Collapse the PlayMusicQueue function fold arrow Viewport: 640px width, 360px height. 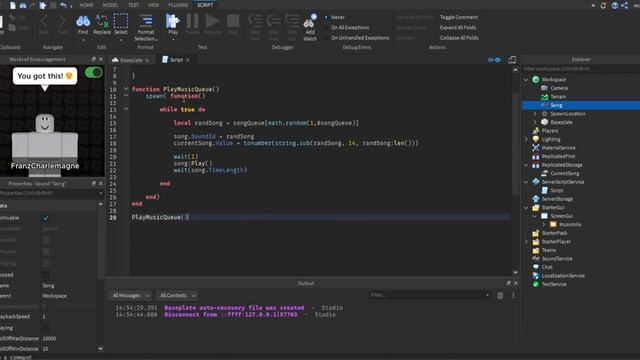tap(126, 89)
